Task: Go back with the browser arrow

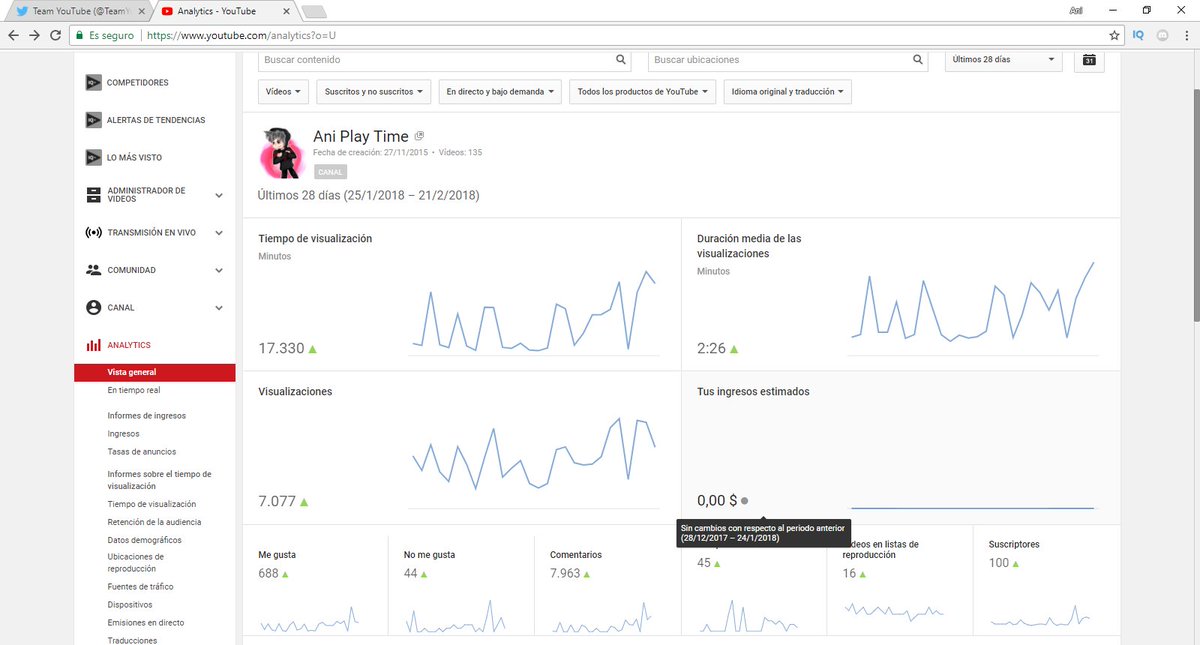Action: click(13, 34)
